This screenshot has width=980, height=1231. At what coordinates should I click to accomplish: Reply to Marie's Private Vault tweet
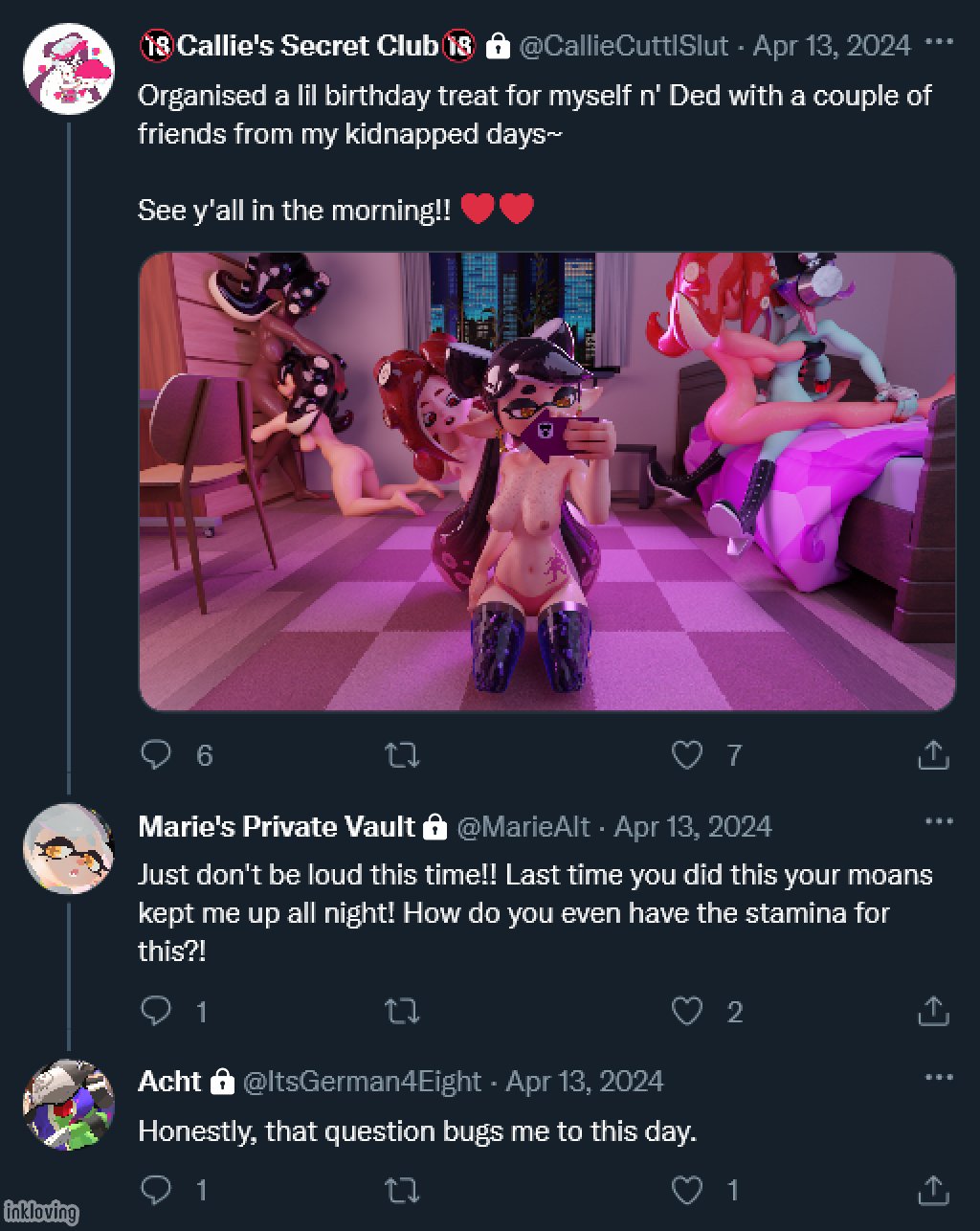[155, 1011]
